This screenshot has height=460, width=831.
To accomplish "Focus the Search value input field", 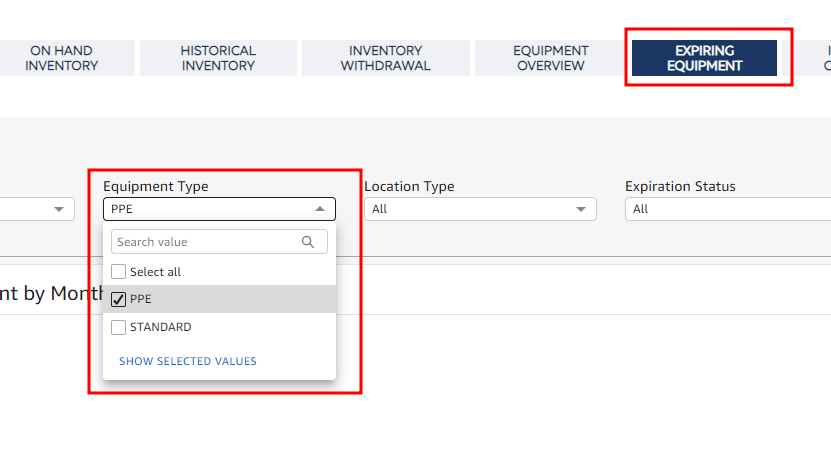I will coord(205,242).
